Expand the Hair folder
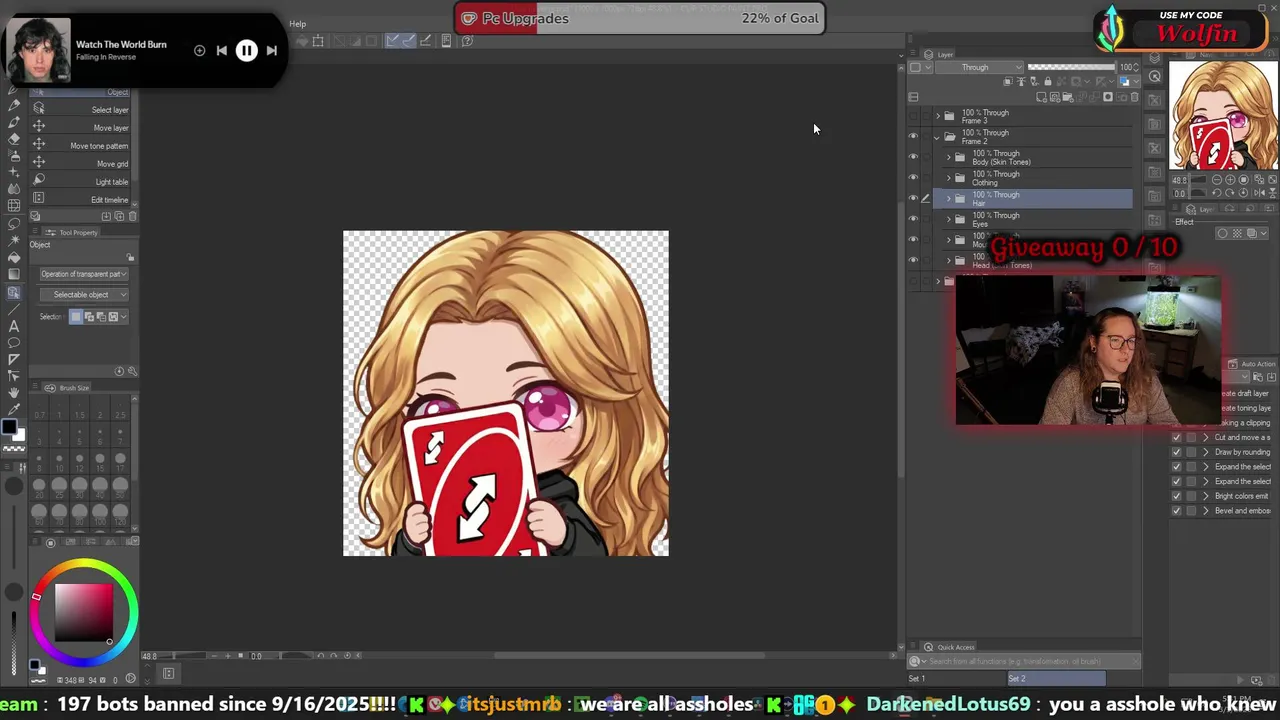 (949, 198)
